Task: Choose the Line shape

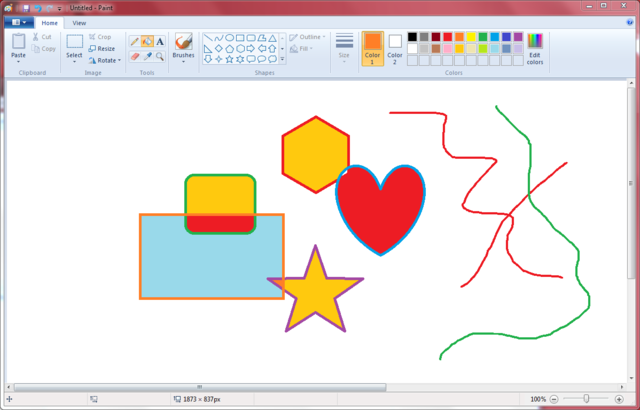Action: coord(208,38)
